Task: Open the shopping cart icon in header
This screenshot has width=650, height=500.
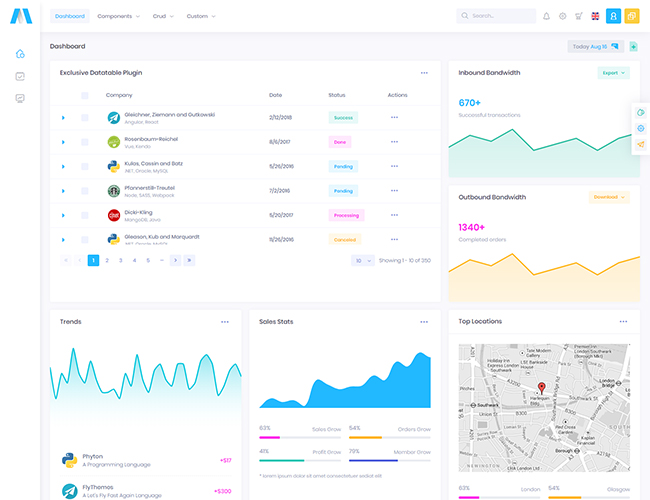Action: coord(578,16)
